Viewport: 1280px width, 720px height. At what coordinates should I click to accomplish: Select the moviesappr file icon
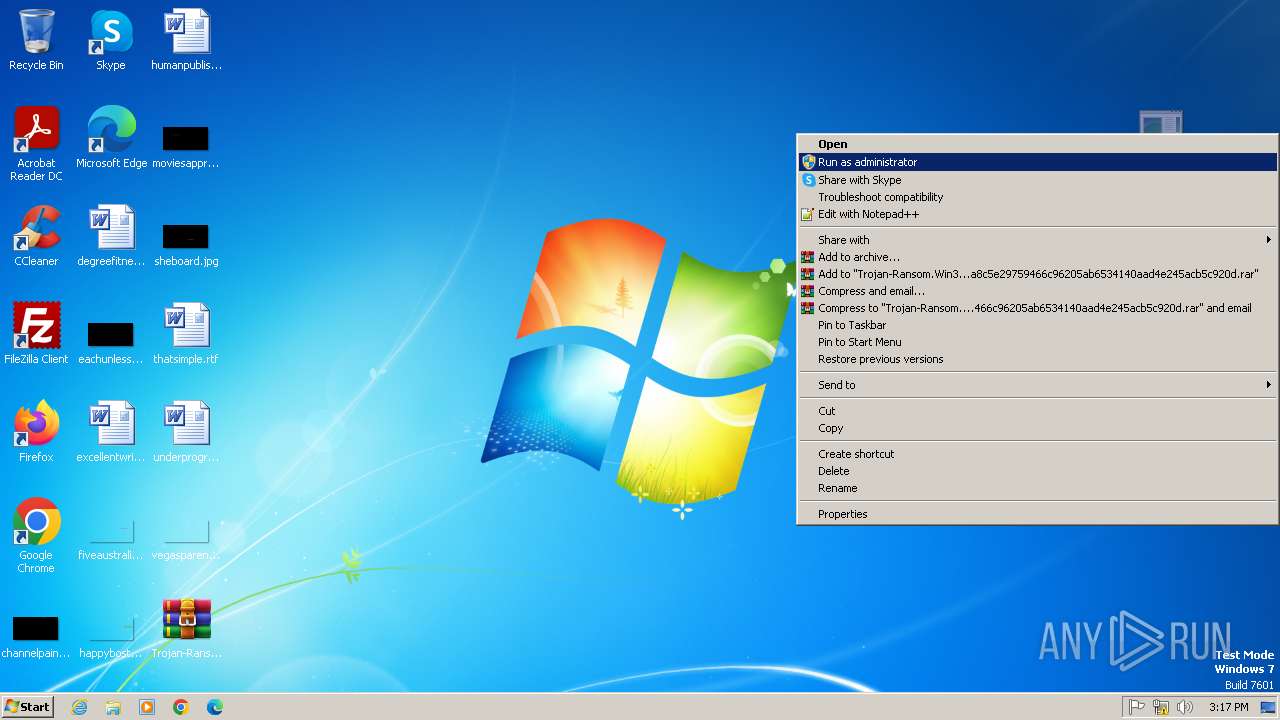(186, 145)
